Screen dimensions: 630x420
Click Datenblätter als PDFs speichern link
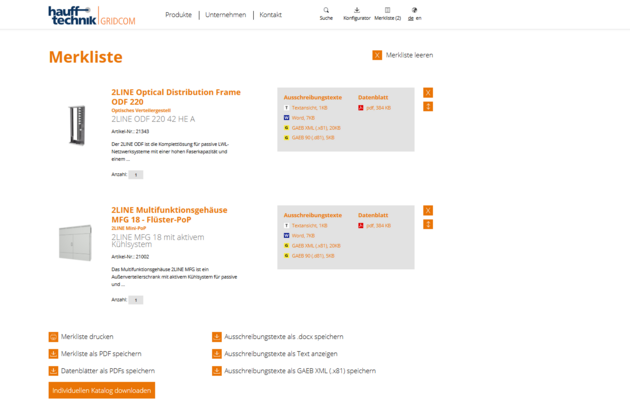click(108, 371)
